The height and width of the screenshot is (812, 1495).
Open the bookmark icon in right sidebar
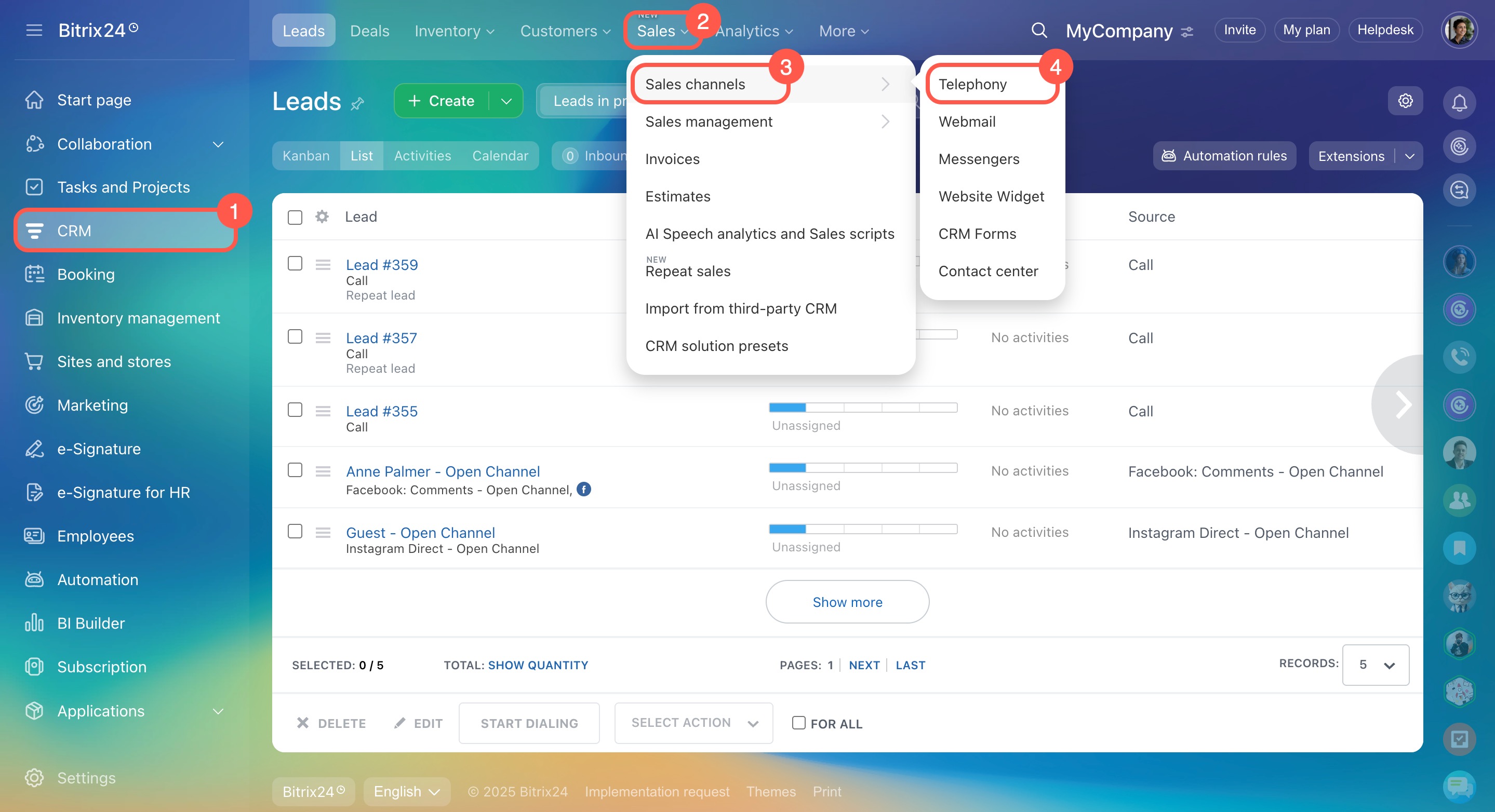point(1459,548)
